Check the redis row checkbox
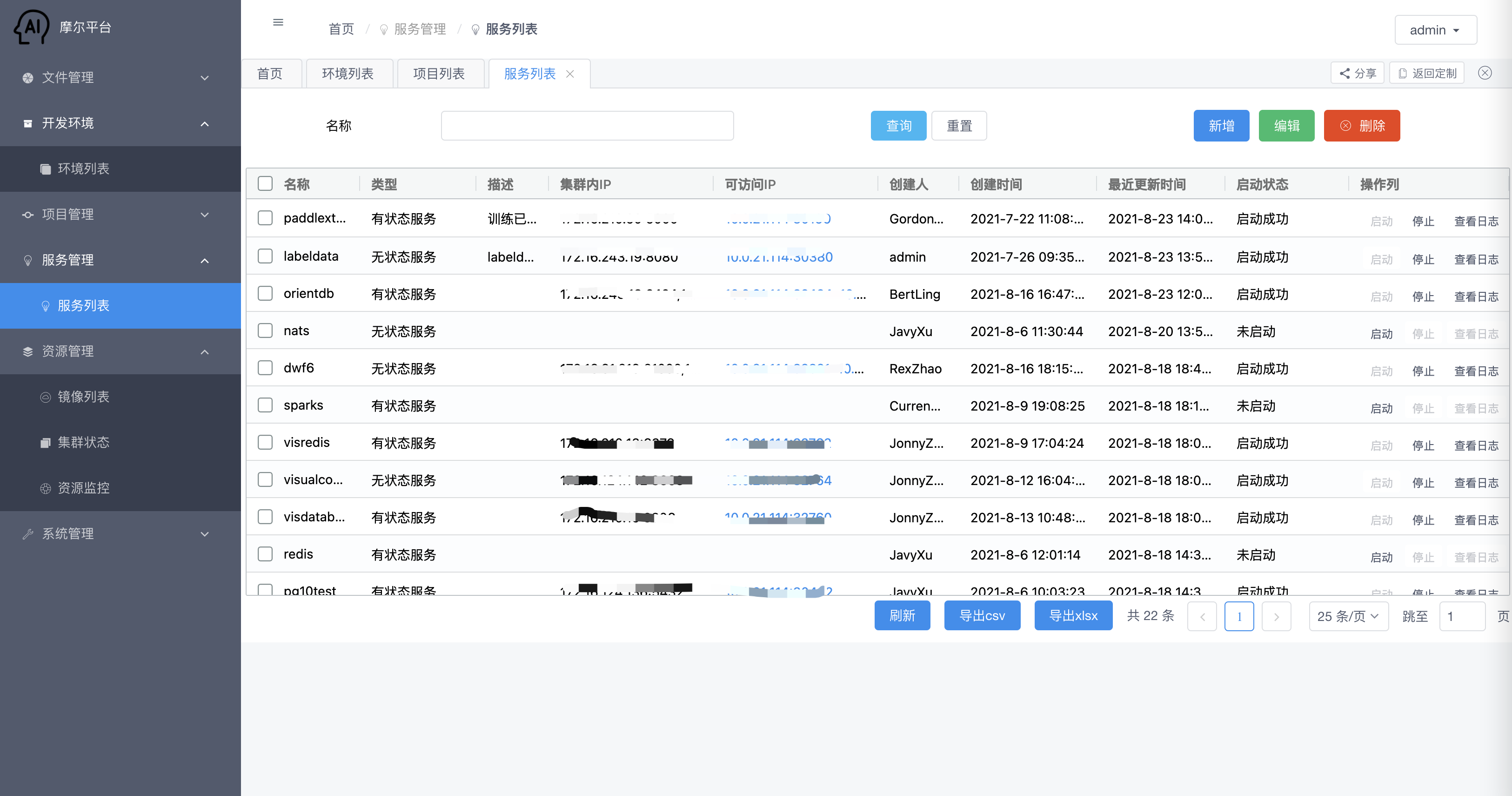The image size is (1512, 796). click(x=265, y=554)
